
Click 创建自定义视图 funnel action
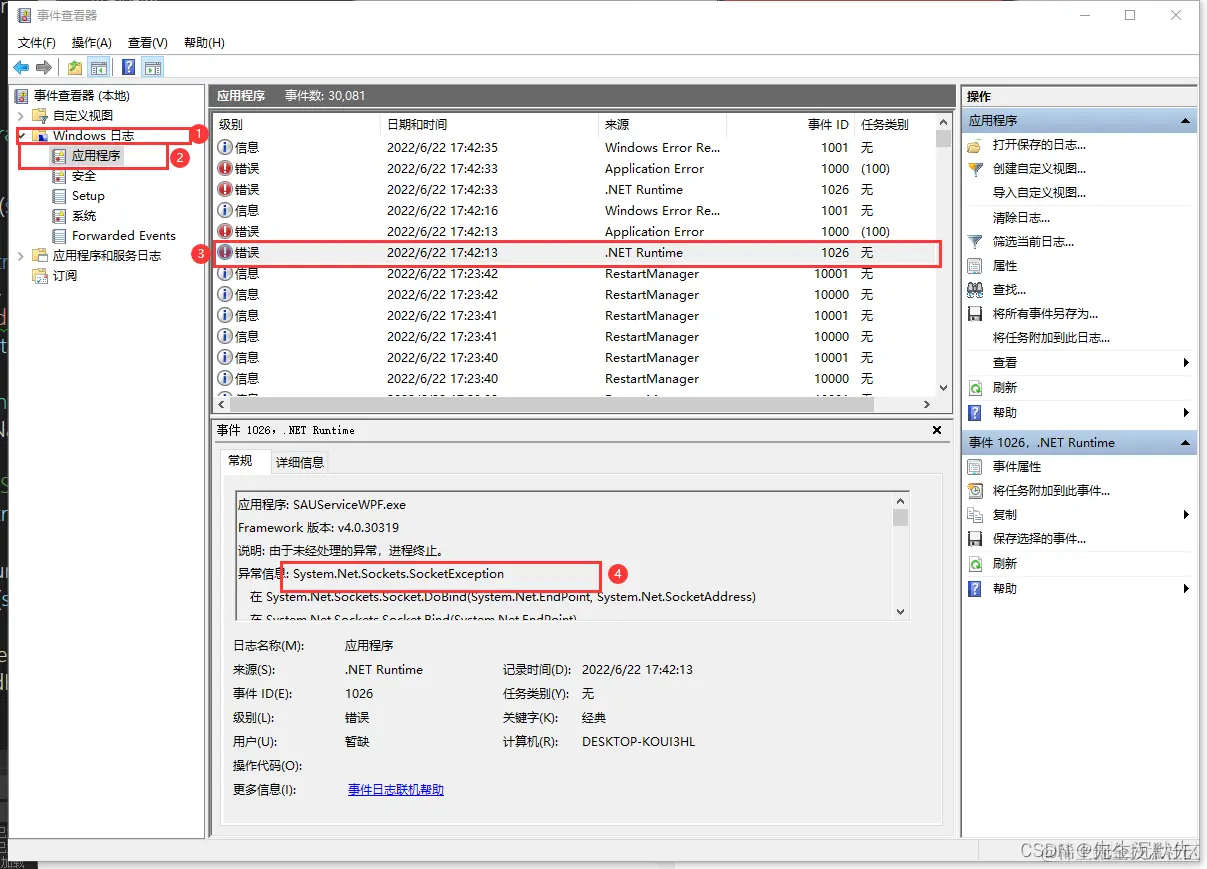(1039, 169)
